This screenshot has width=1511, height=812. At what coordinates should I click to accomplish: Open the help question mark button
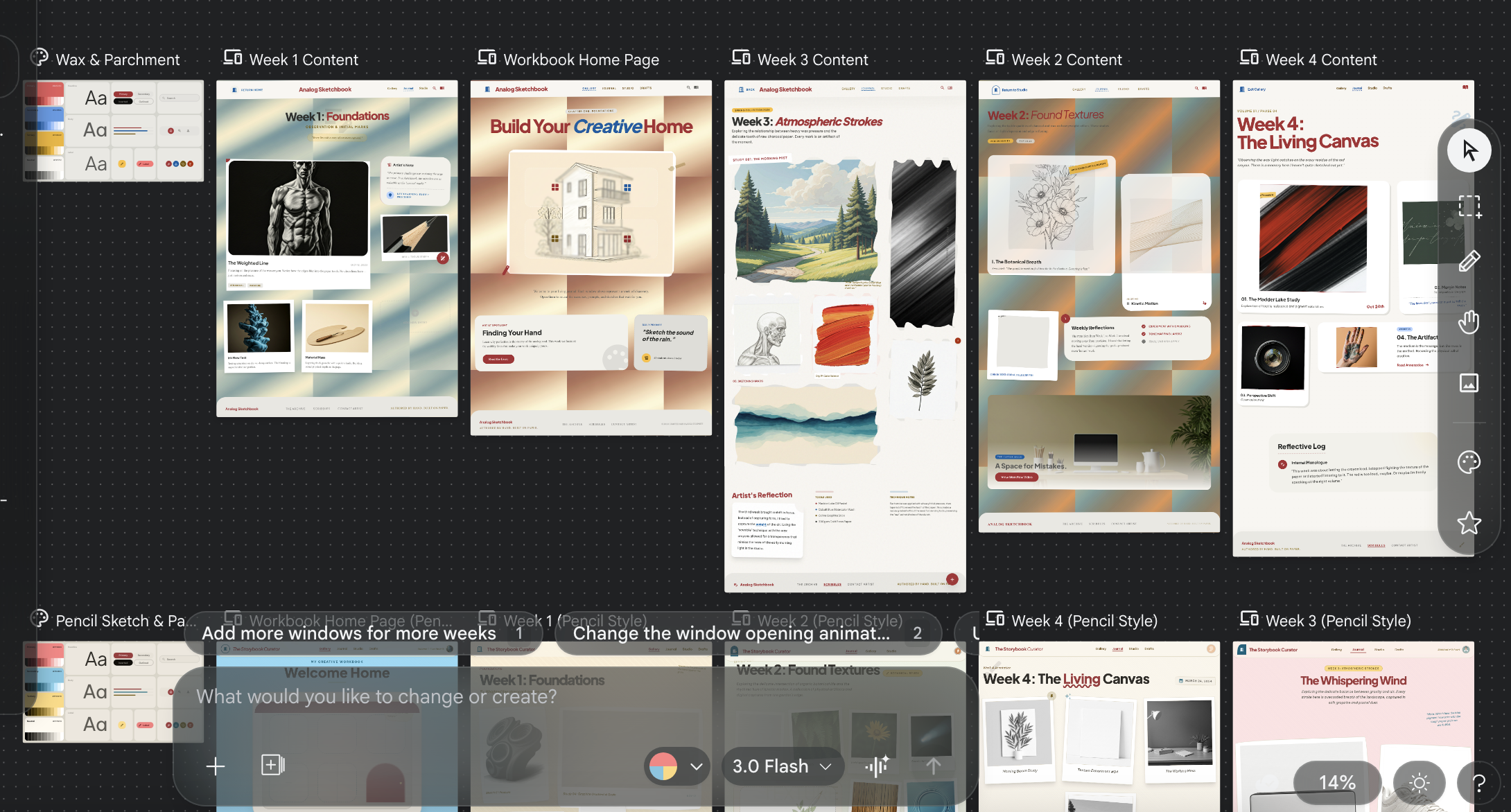point(1478,783)
